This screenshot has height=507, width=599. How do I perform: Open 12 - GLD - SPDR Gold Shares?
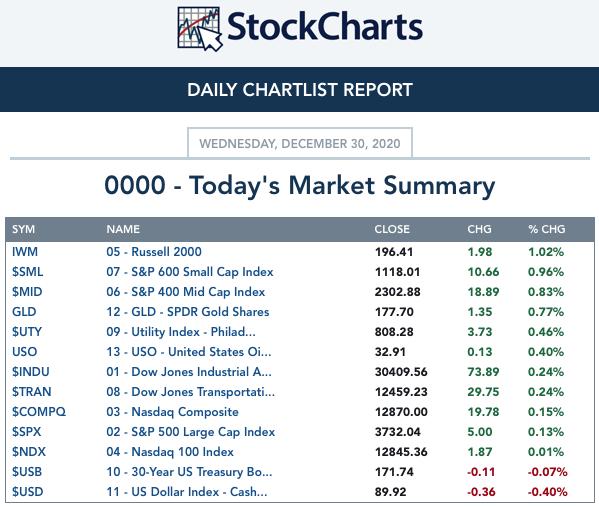[x=188, y=312]
